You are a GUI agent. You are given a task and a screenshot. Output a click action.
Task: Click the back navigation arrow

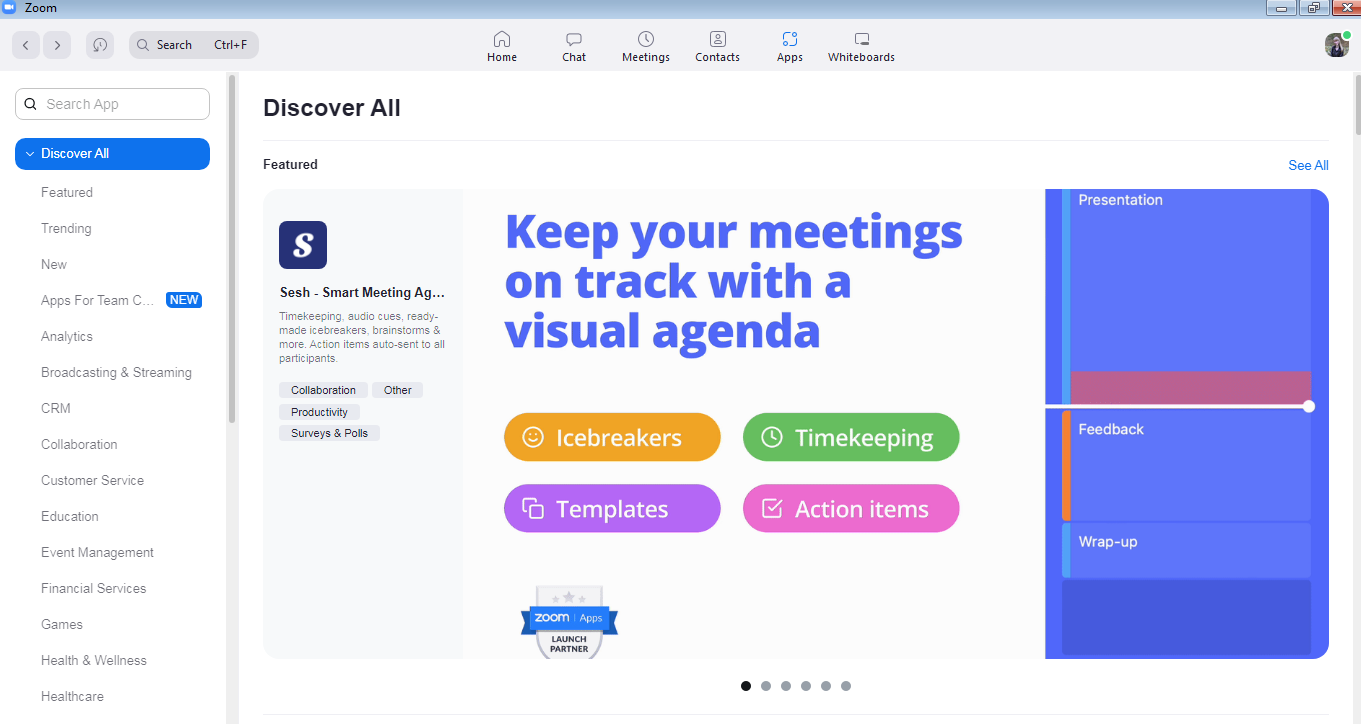point(26,45)
